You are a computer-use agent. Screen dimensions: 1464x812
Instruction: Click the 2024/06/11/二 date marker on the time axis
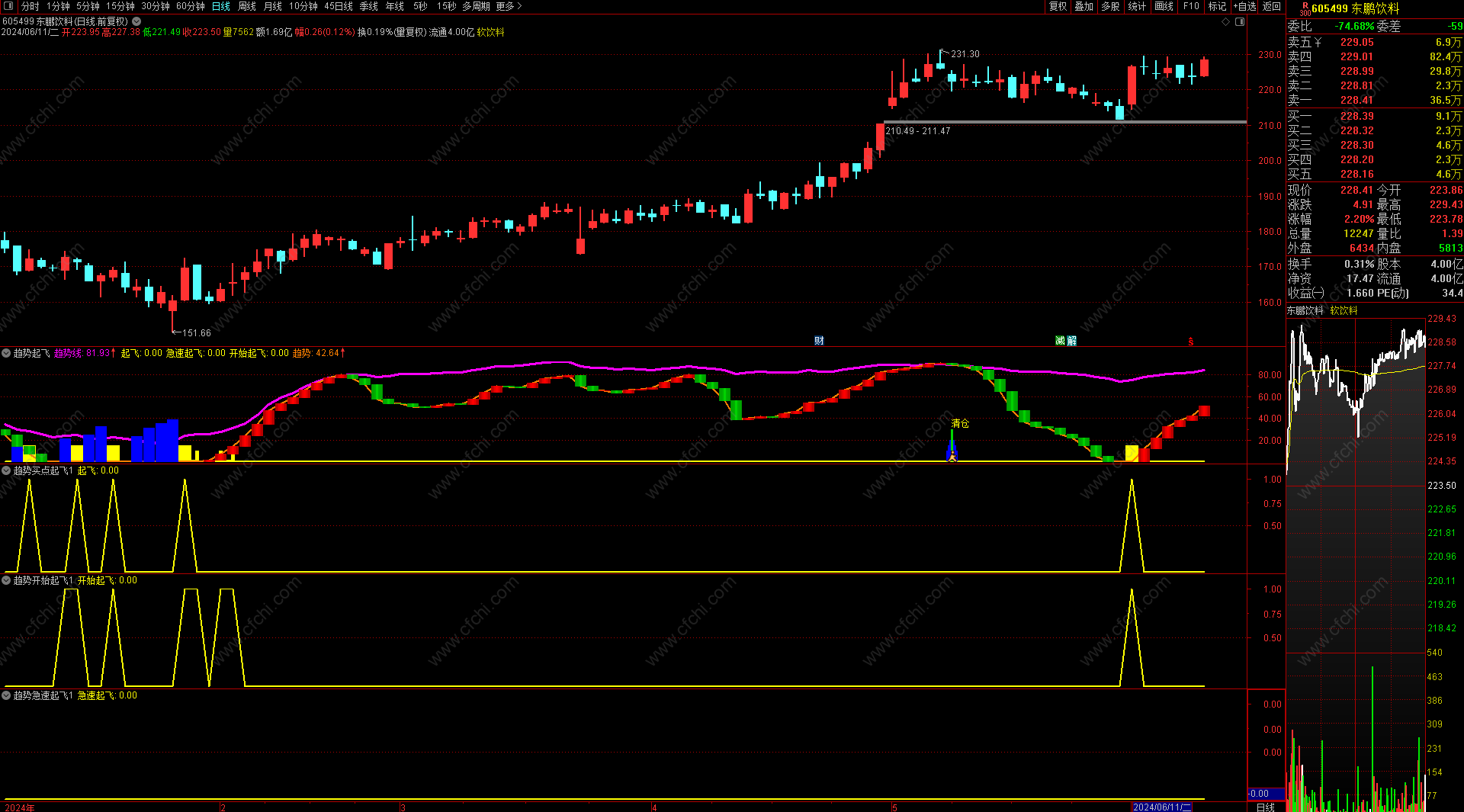click(x=1161, y=807)
